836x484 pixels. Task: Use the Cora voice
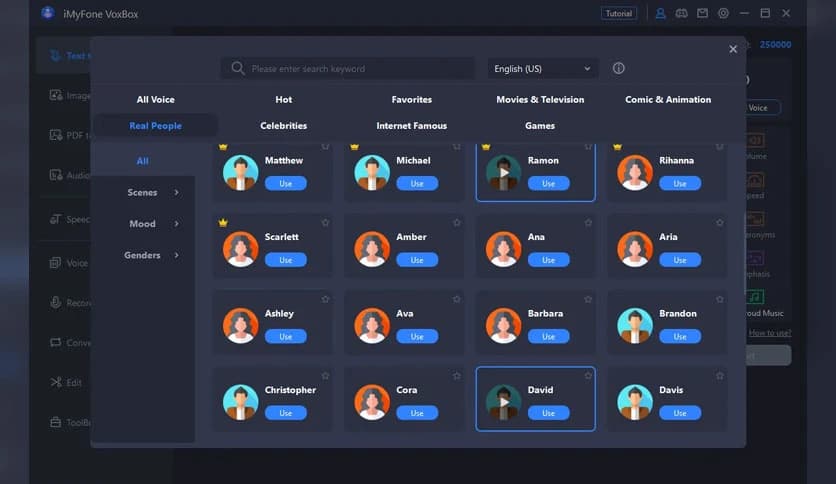417,413
